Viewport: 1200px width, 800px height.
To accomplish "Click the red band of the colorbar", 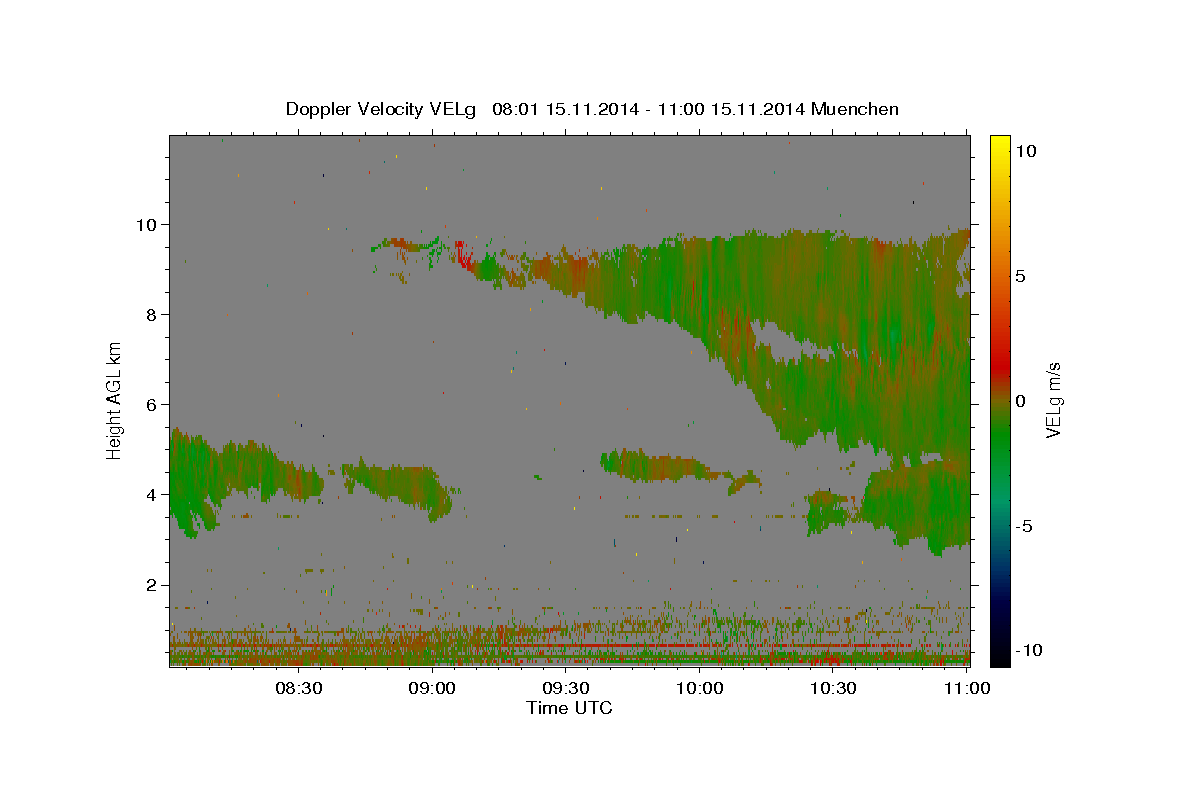I will pos(1000,366).
